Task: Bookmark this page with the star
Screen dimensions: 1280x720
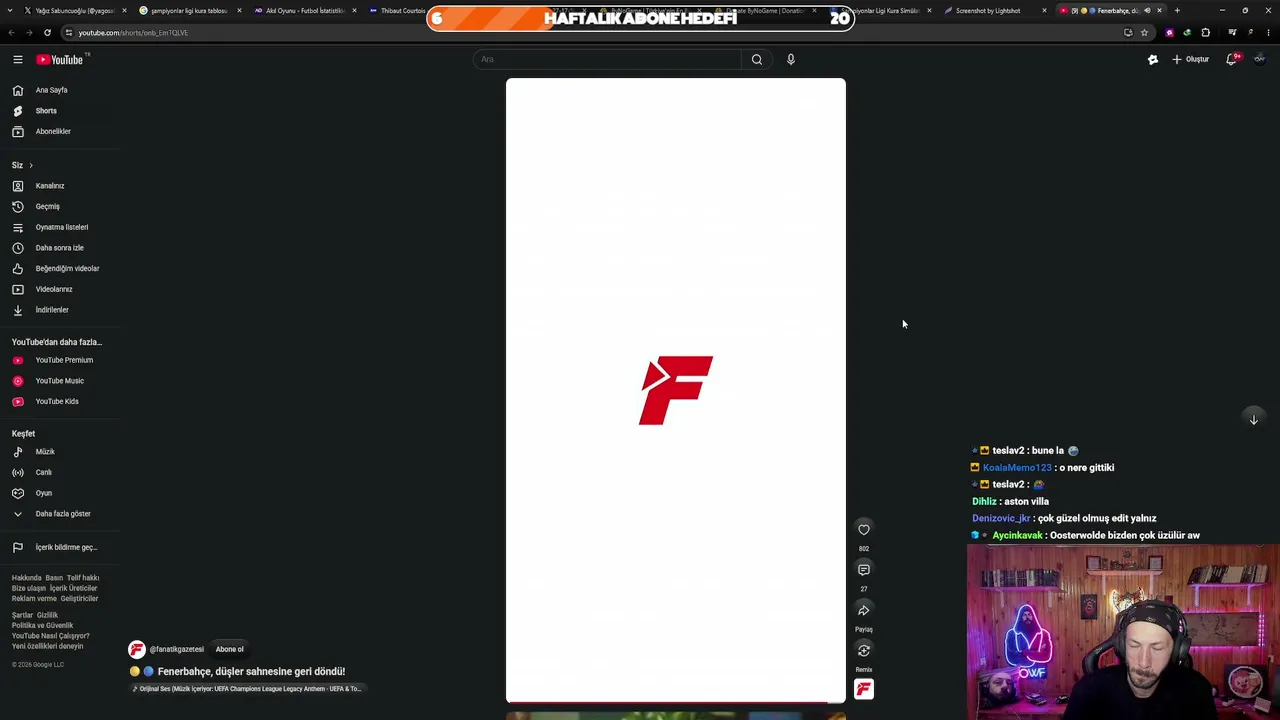Action: pos(1145,32)
